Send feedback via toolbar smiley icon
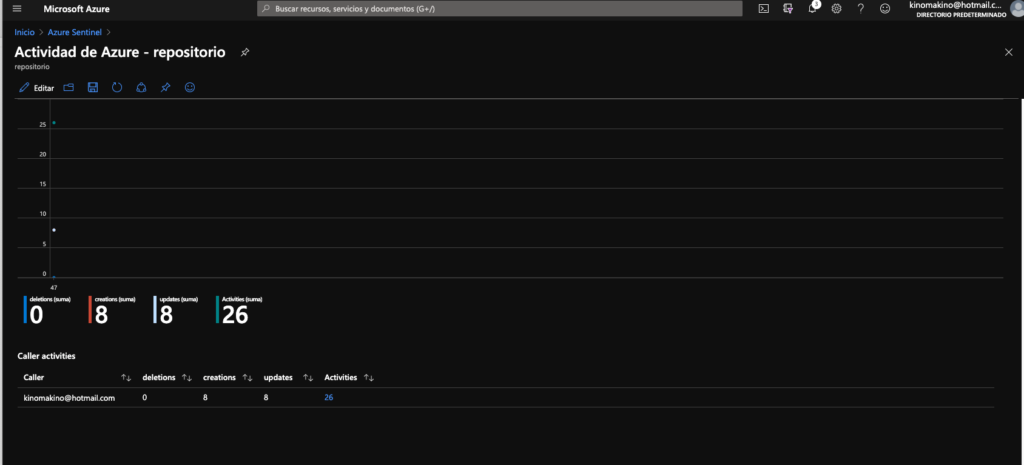Image resolution: width=1024 pixels, height=465 pixels. click(x=190, y=88)
